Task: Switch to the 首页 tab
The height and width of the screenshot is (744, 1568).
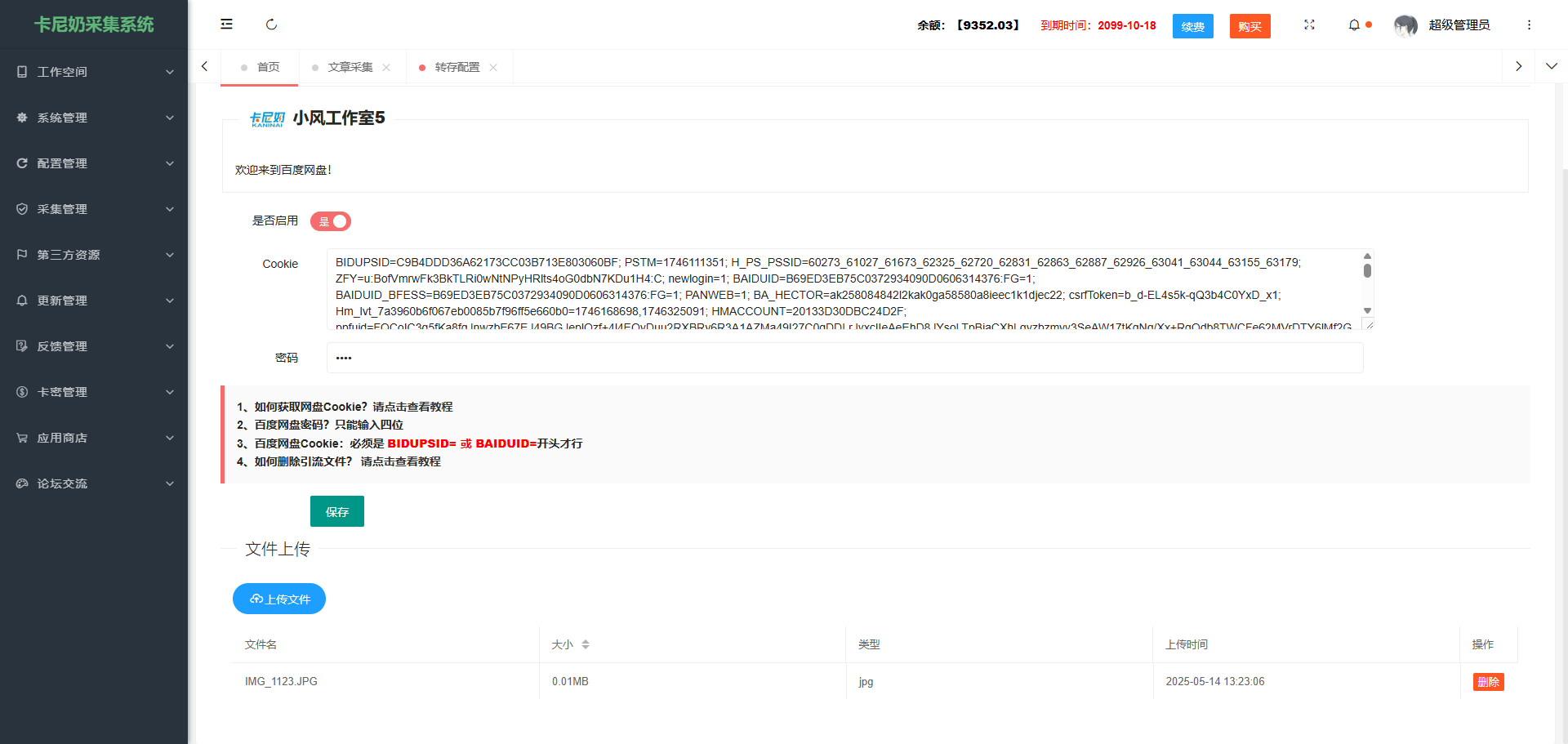Action: pos(260,67)
